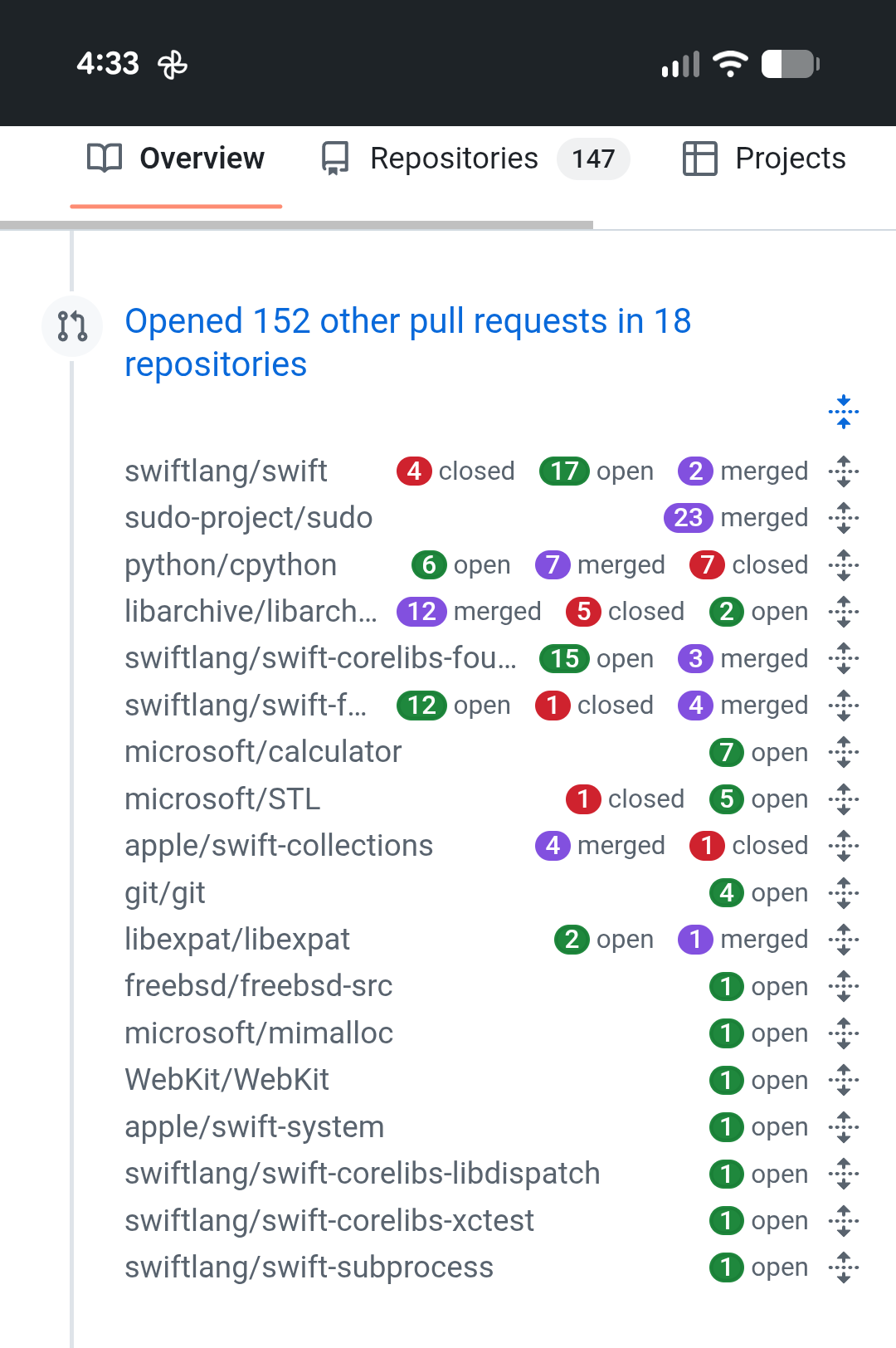
Task: Expand the python/cpython pull request list
Action: [x=844, y=565]
